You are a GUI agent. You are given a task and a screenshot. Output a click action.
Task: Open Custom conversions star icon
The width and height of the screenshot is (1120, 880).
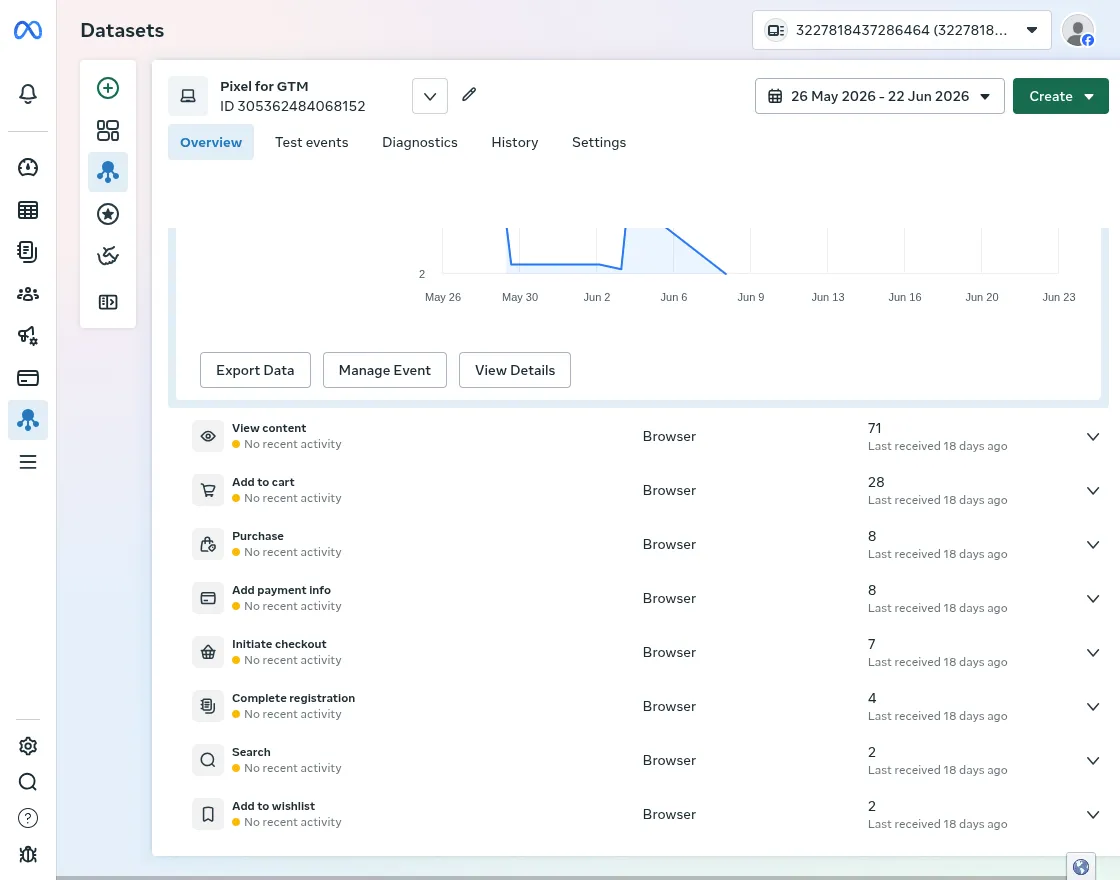pos(108,214)
